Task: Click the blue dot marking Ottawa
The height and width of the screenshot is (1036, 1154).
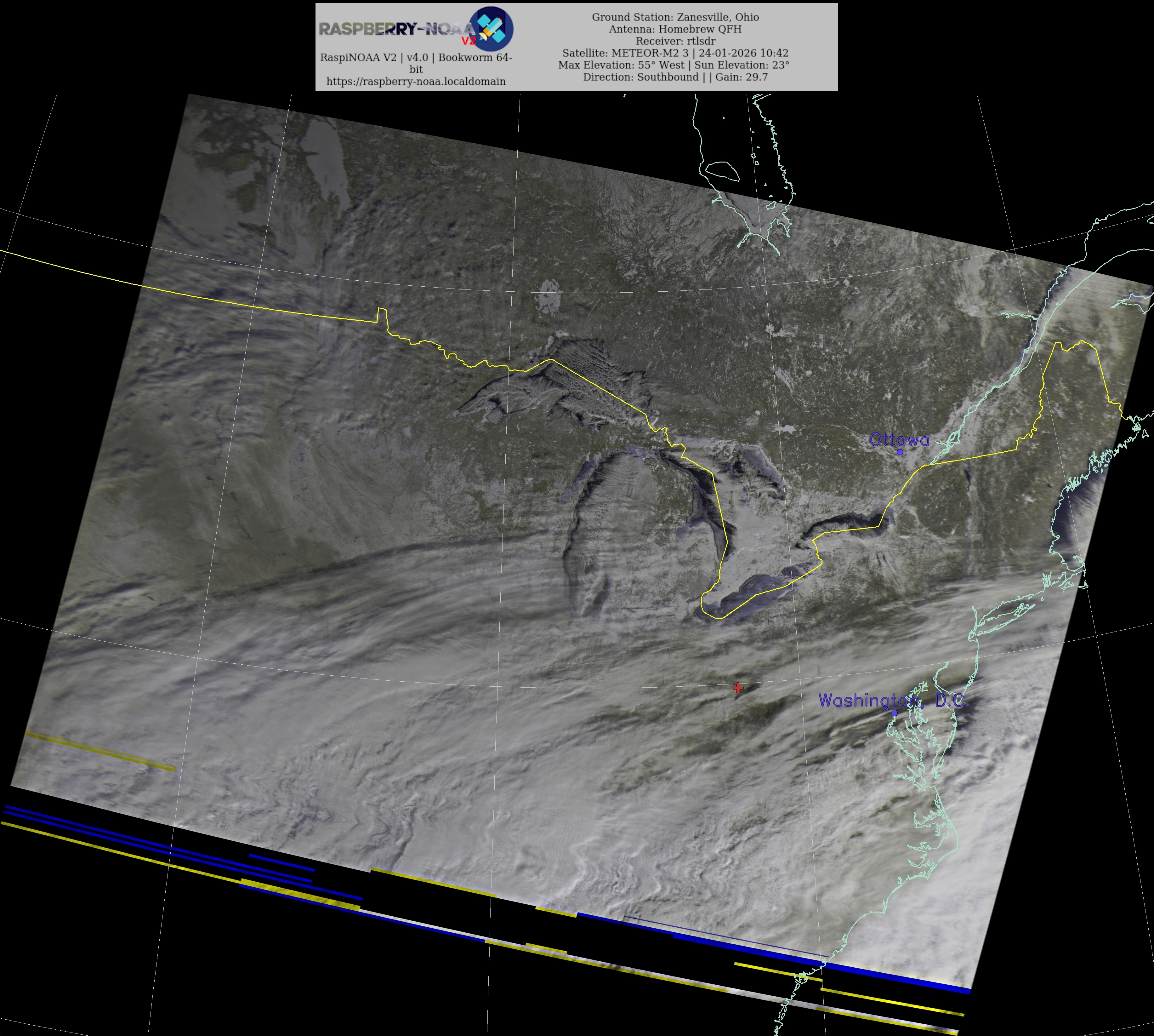Action: click(900, 452)
